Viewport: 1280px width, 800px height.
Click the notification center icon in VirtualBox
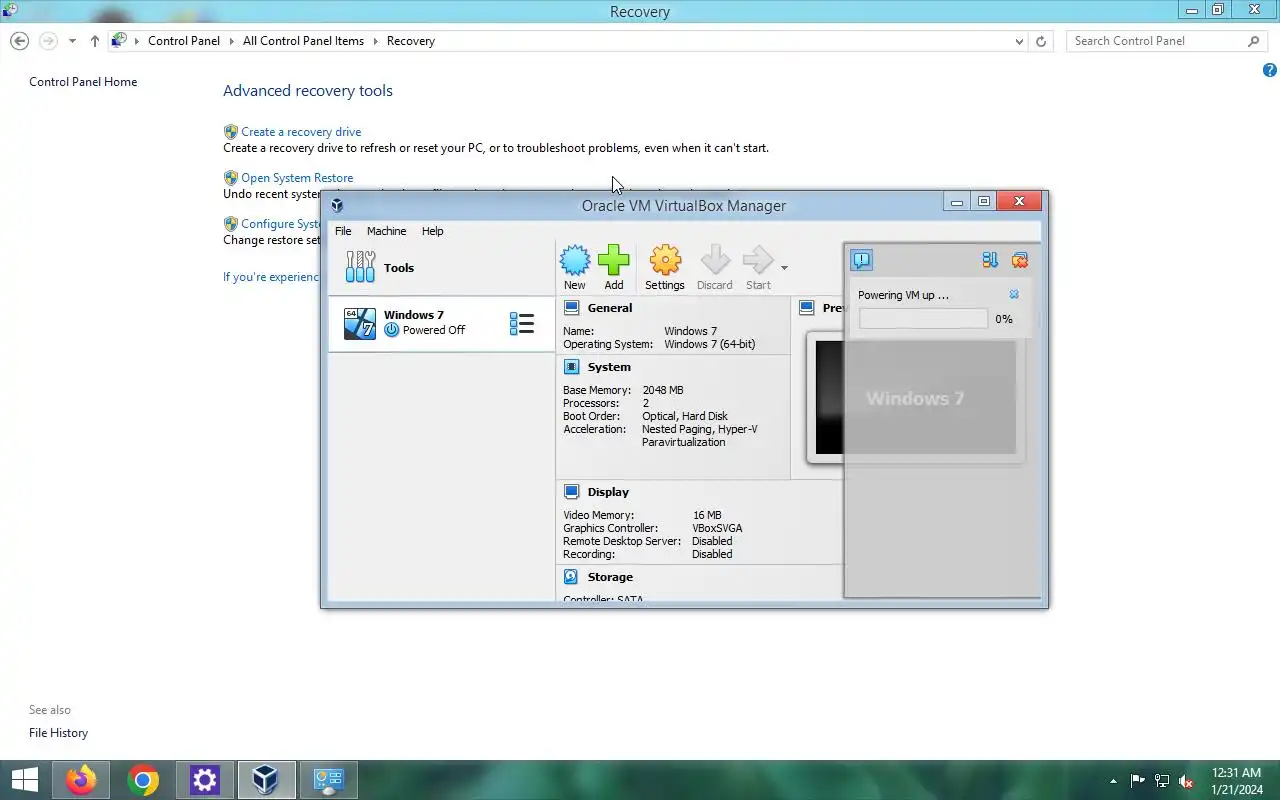pos(861,260)
